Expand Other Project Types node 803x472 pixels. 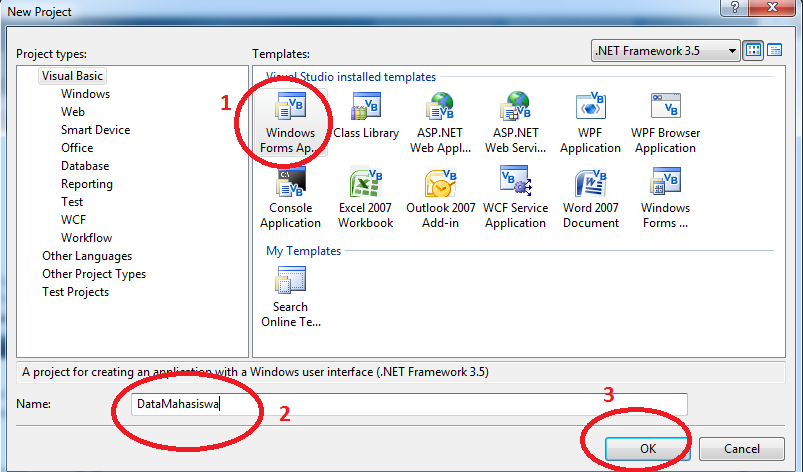click(x=94, y=274)
